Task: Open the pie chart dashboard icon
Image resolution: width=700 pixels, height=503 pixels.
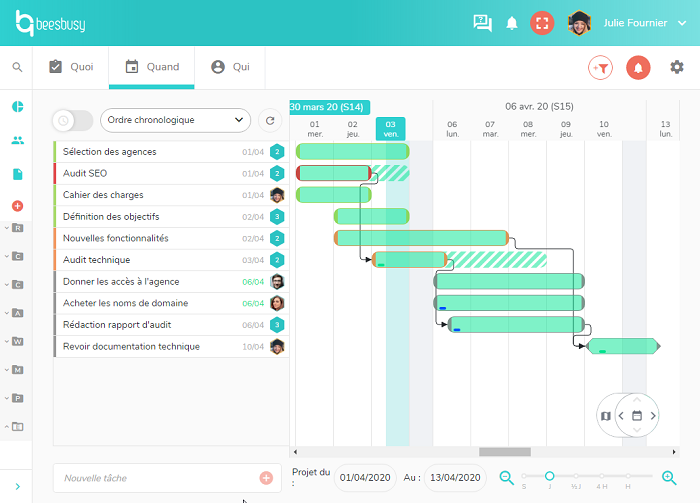Action: [17, 106]
